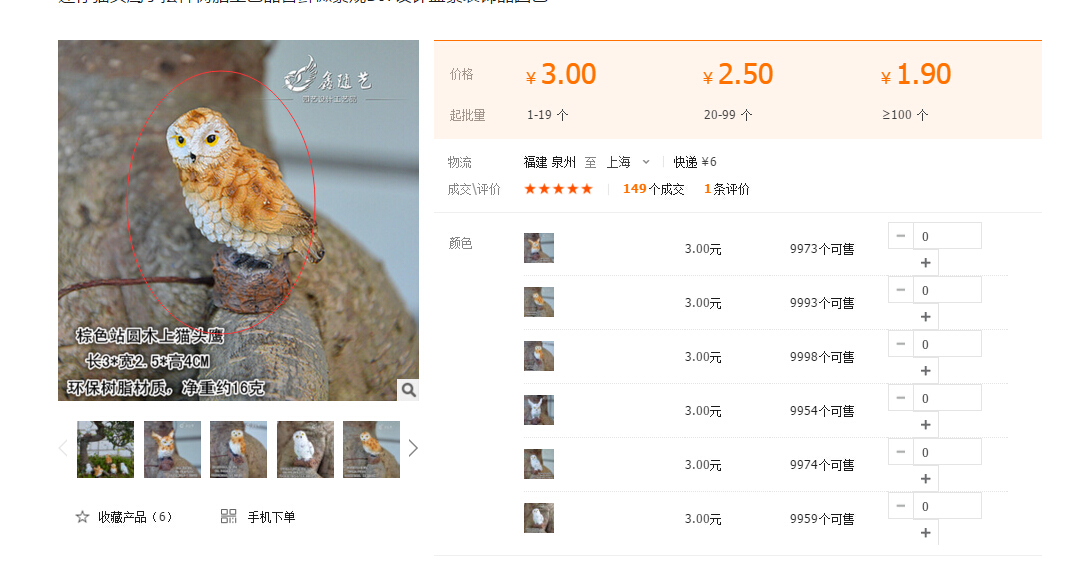Increase quantity for the 9973个可售 row

(x=926, y=263)
